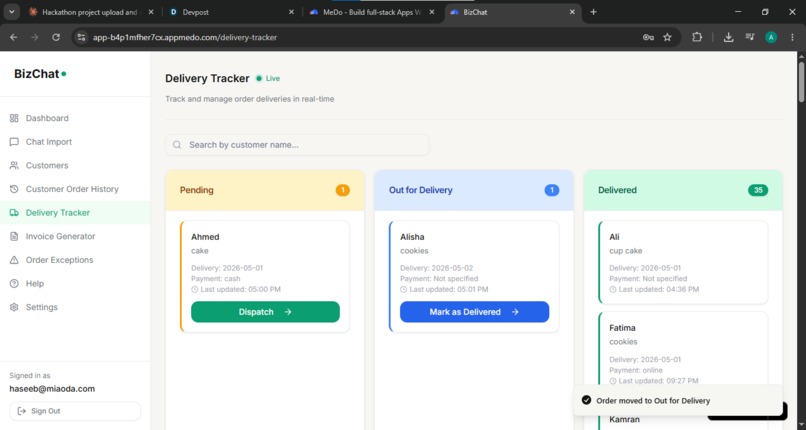Screen dimensions: 806x430
Task: Click the Kamran delivered card name
Action: tap(625, 419)
